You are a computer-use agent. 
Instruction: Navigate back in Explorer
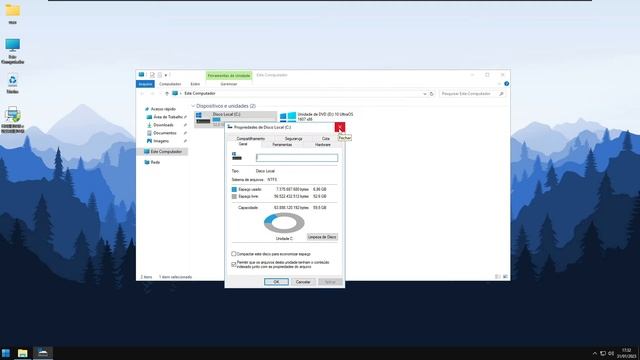[142, 93]
